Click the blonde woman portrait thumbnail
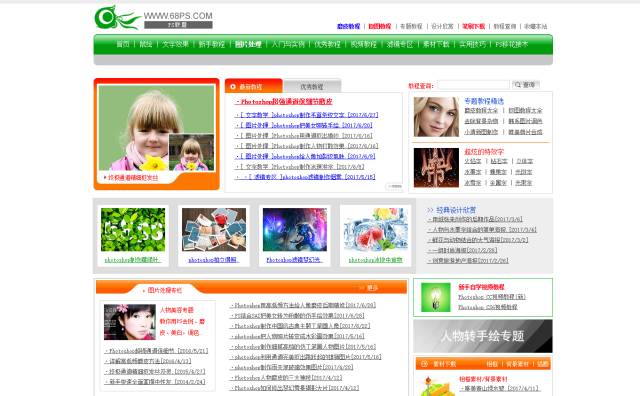This screenshot has width=640, height=396. pos(436,117)
